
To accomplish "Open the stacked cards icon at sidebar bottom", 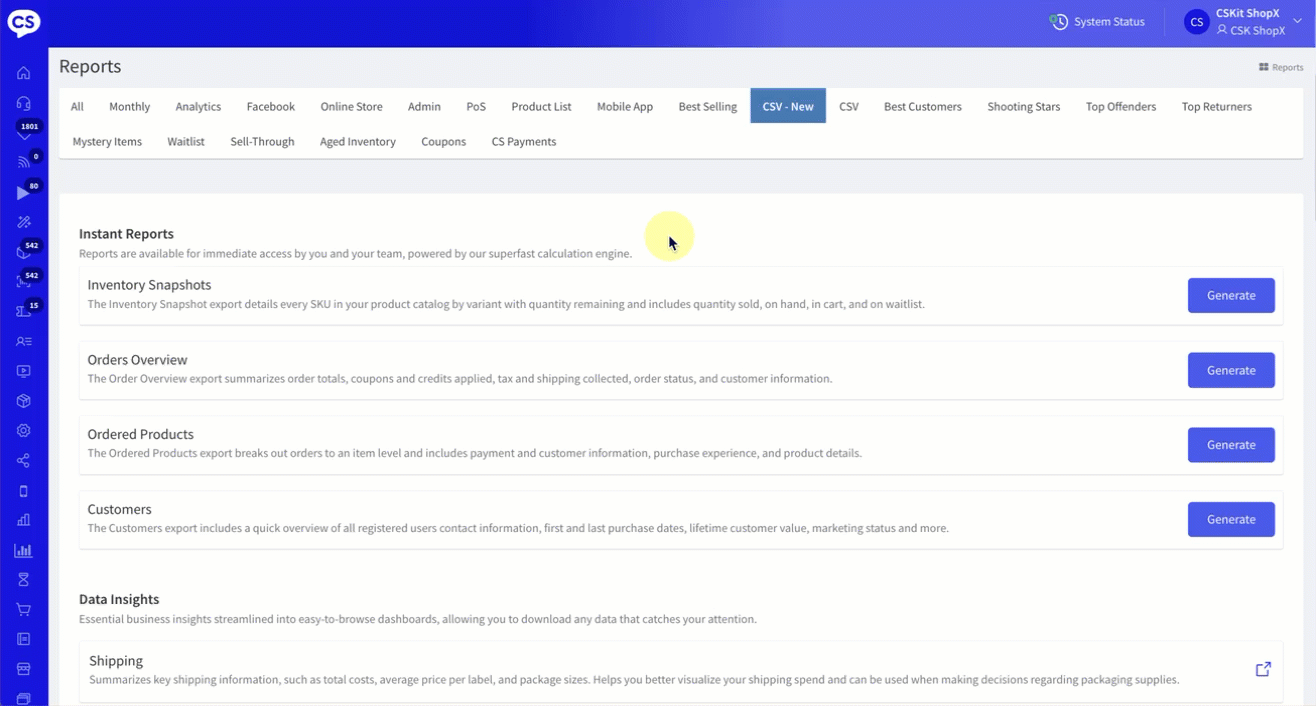I will 24,698.
